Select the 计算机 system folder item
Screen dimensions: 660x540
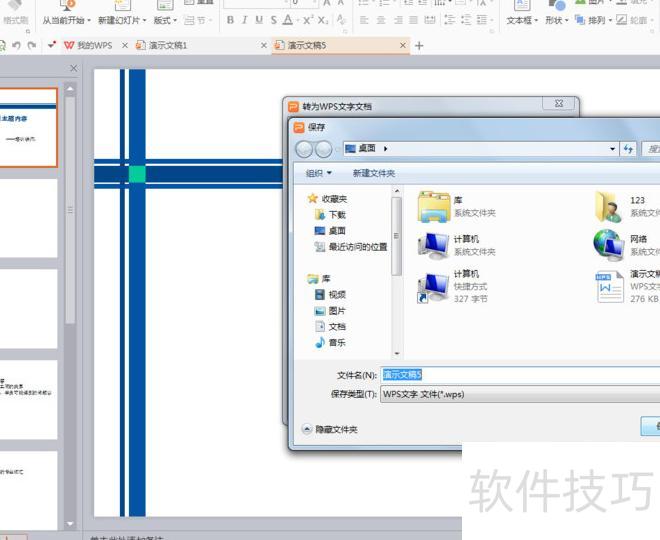457,245
